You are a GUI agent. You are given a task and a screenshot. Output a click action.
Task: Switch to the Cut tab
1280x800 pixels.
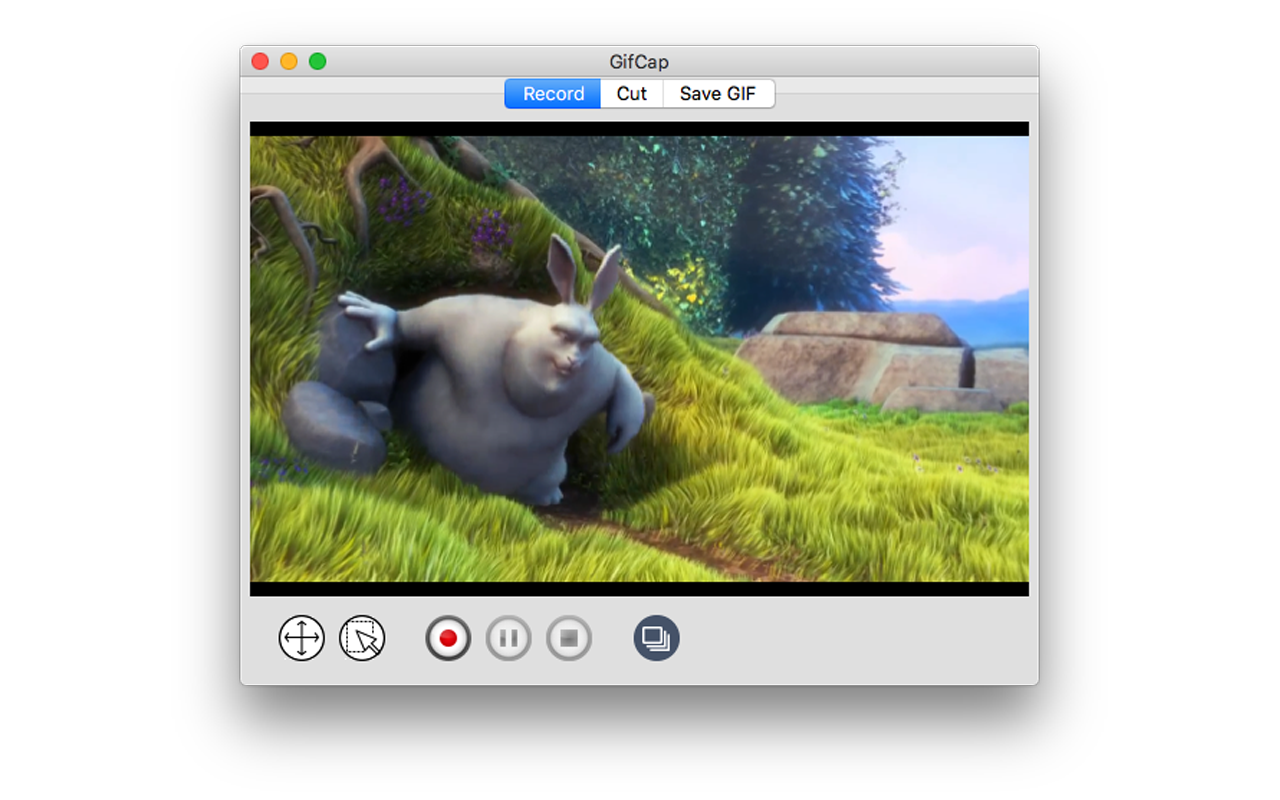(632, 94)
